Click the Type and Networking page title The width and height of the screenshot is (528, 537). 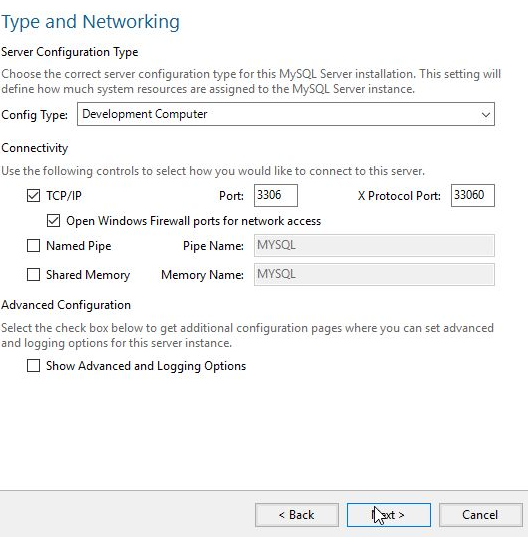tap(90, 22)
